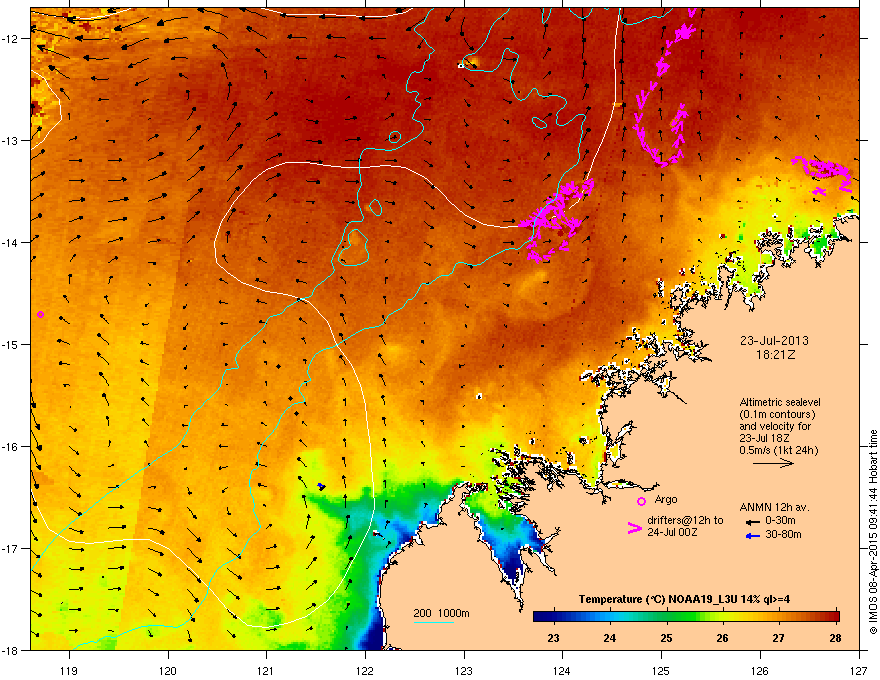
Task: Click the longitude axis label 122
Action: tap(365, 670)
